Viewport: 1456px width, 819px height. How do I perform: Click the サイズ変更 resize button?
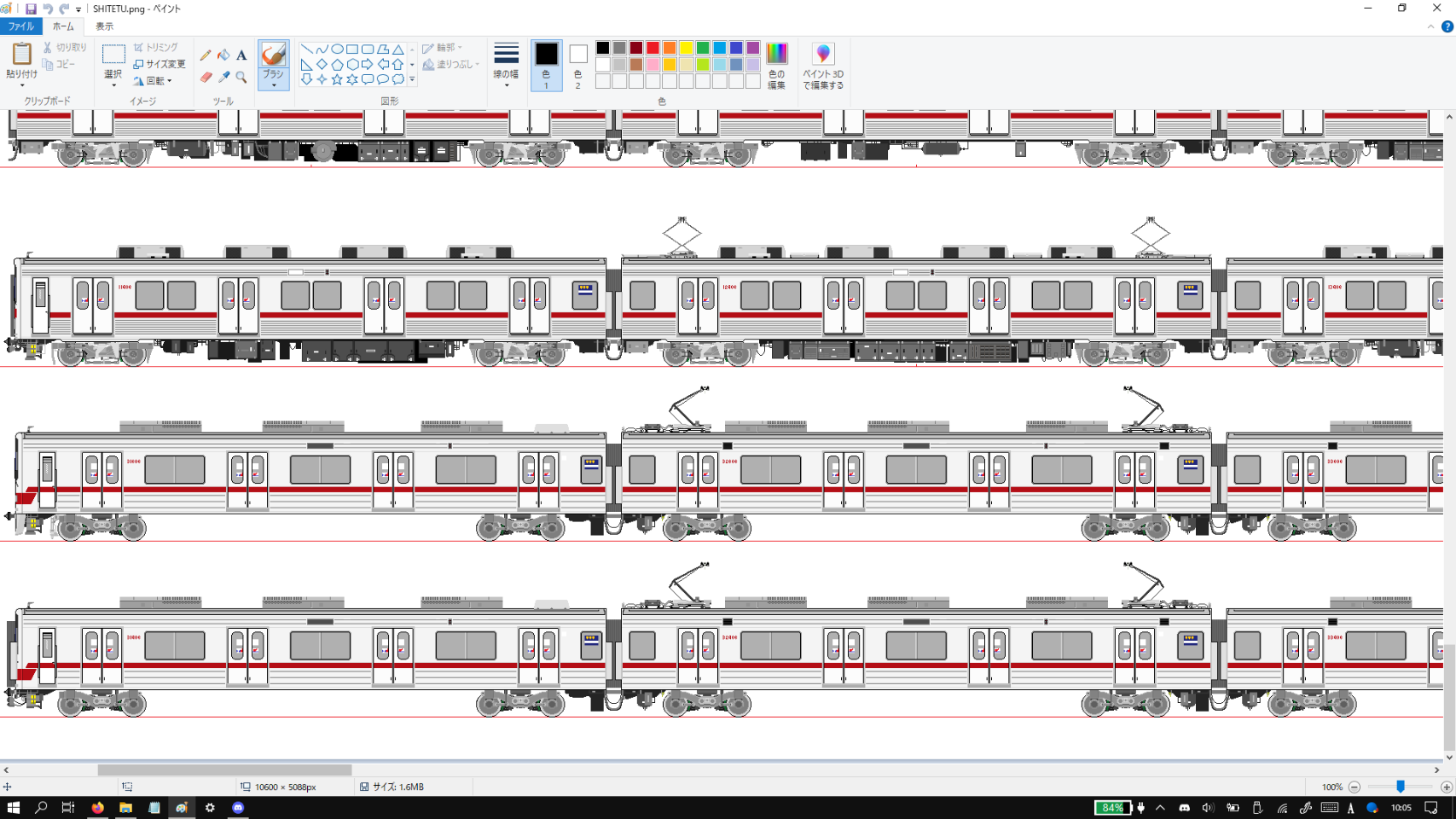[160, 64]
